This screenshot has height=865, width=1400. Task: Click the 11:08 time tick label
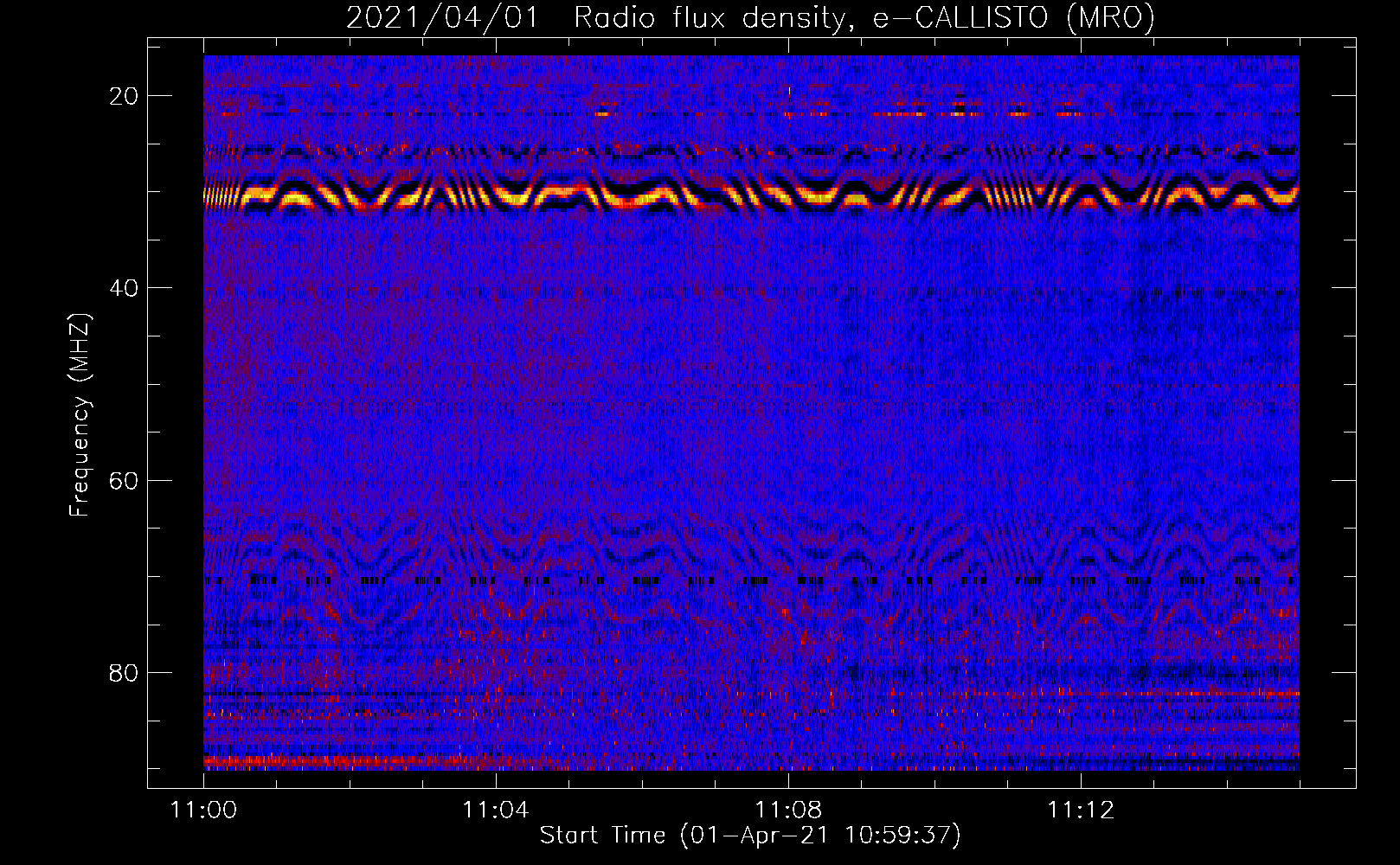[788, 811]
